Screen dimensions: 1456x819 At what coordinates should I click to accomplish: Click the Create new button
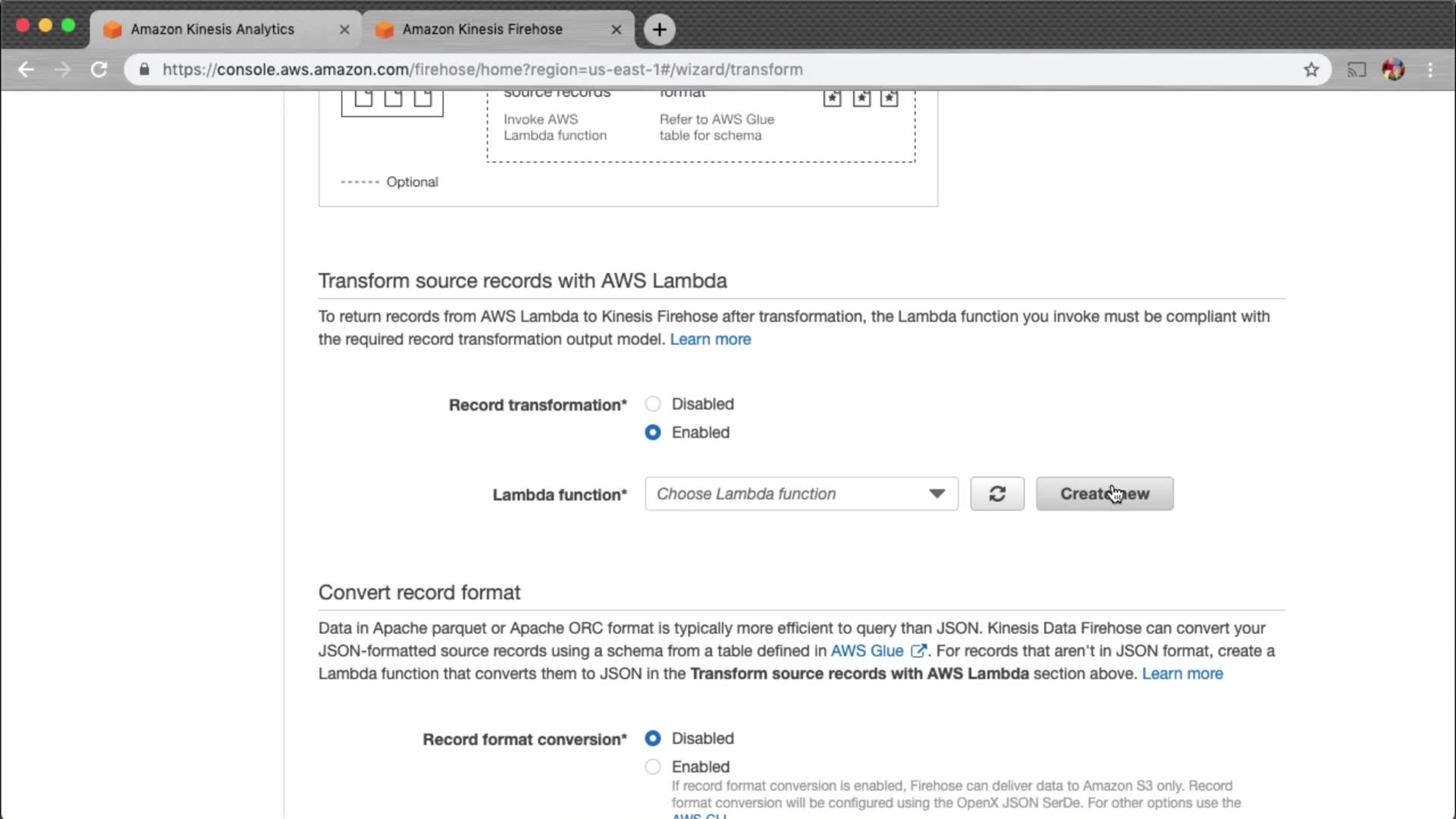coord(1104,494)
